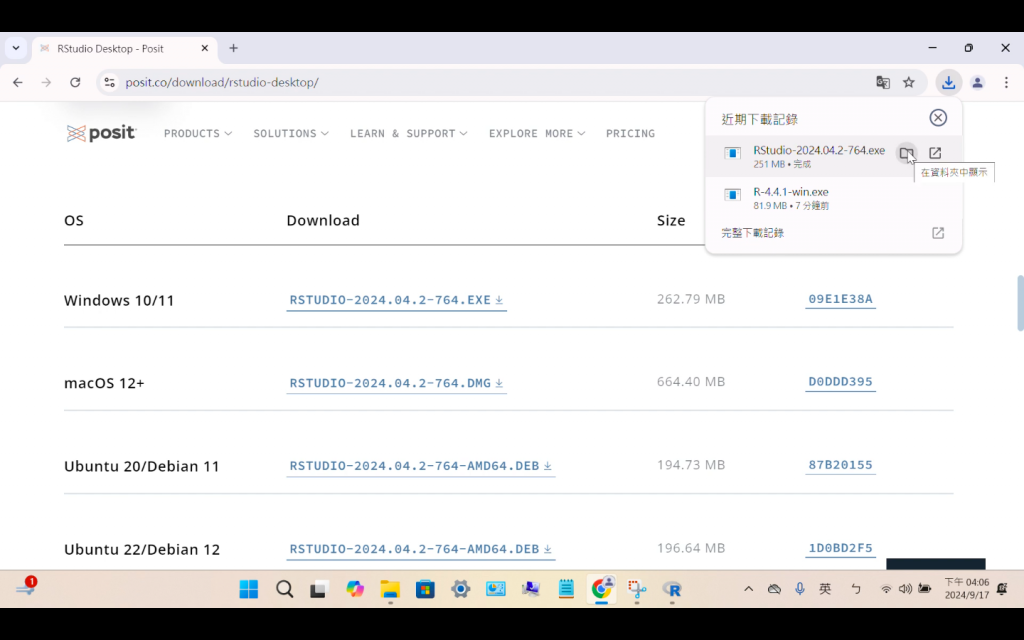Bookmark this page with the star icon

pyautogui.click(x=908, y=82)
